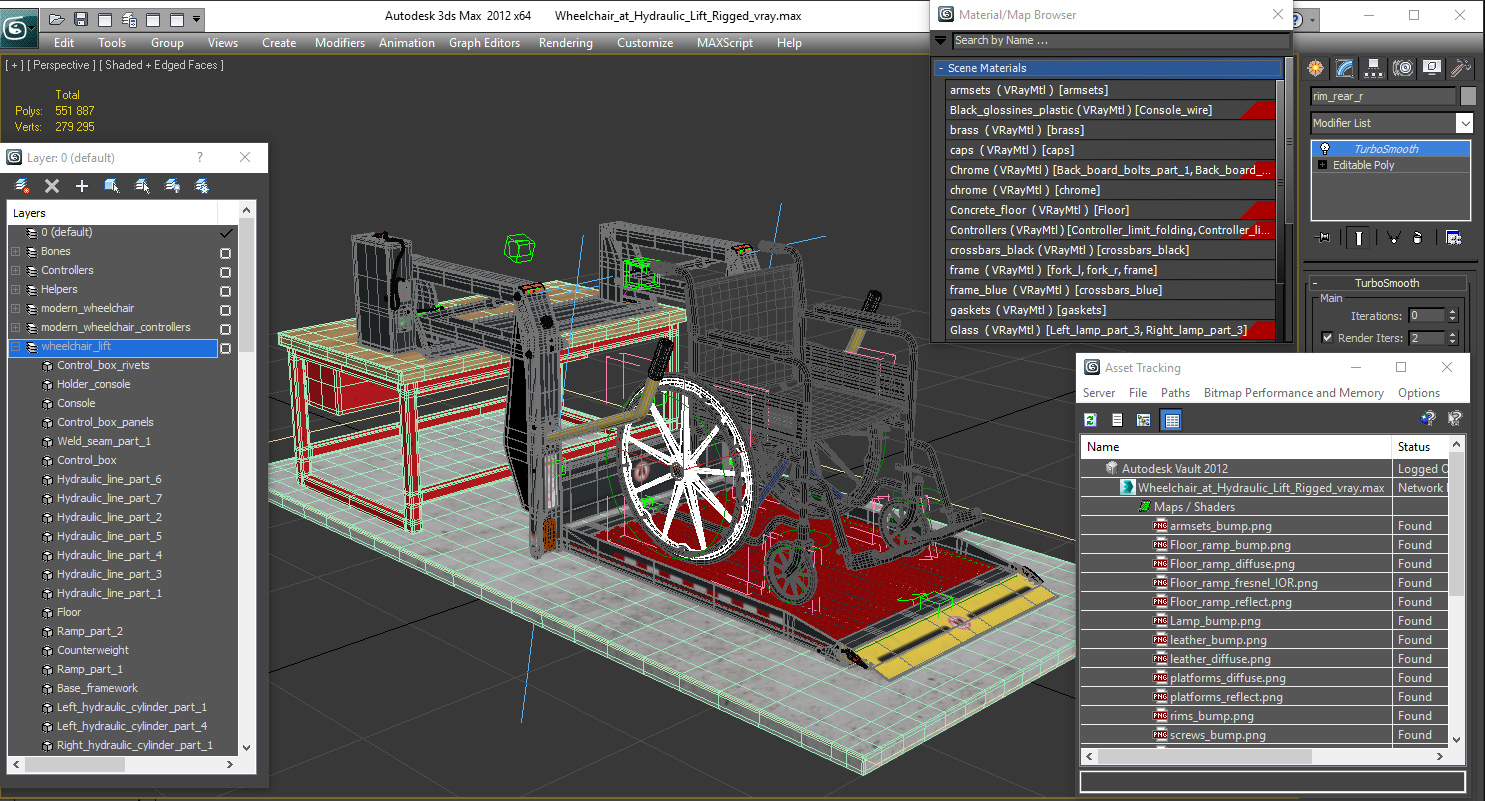Toggle the Controllers layer checkbox
The height and width of the screenshot is (801, 1485).
coord(225,271)
